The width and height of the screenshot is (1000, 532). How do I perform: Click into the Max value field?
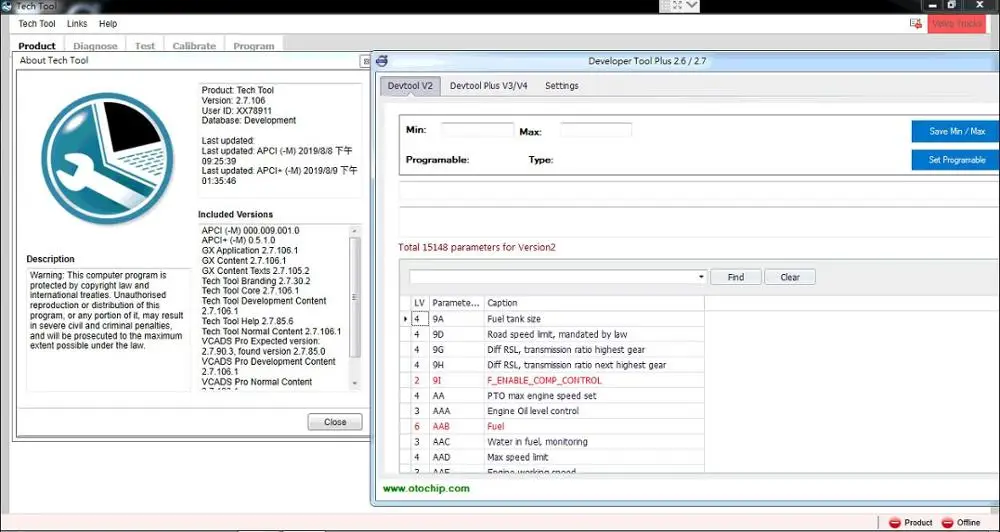click(x=596, y=129)
